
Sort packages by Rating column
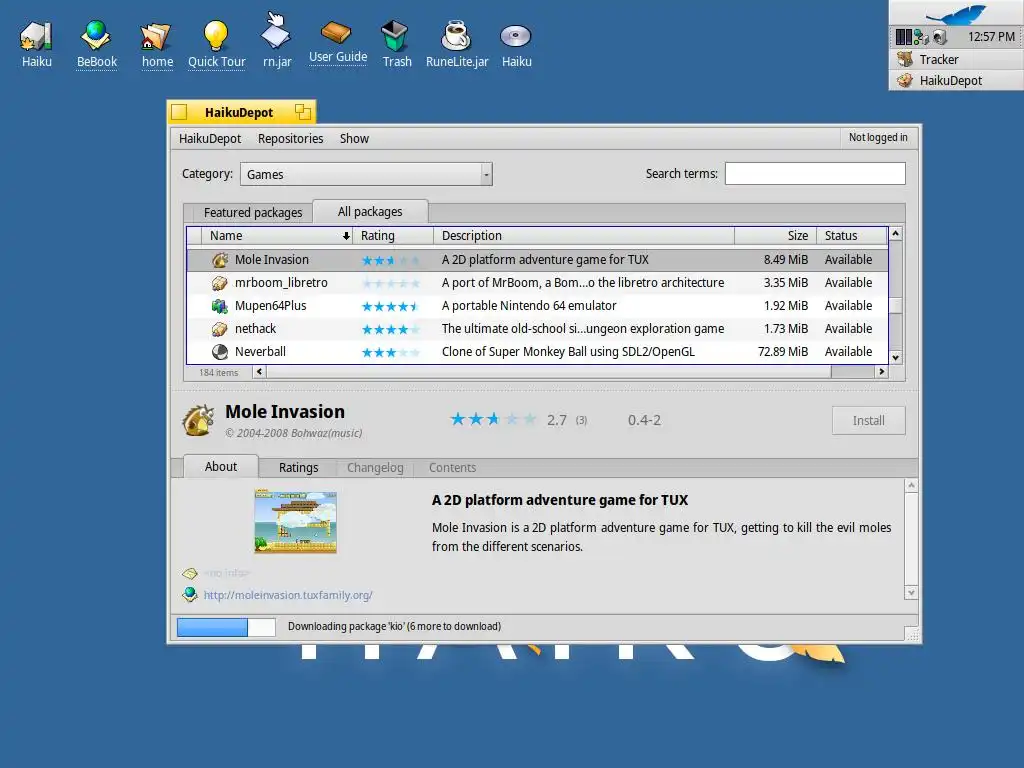tap(393, 236)
